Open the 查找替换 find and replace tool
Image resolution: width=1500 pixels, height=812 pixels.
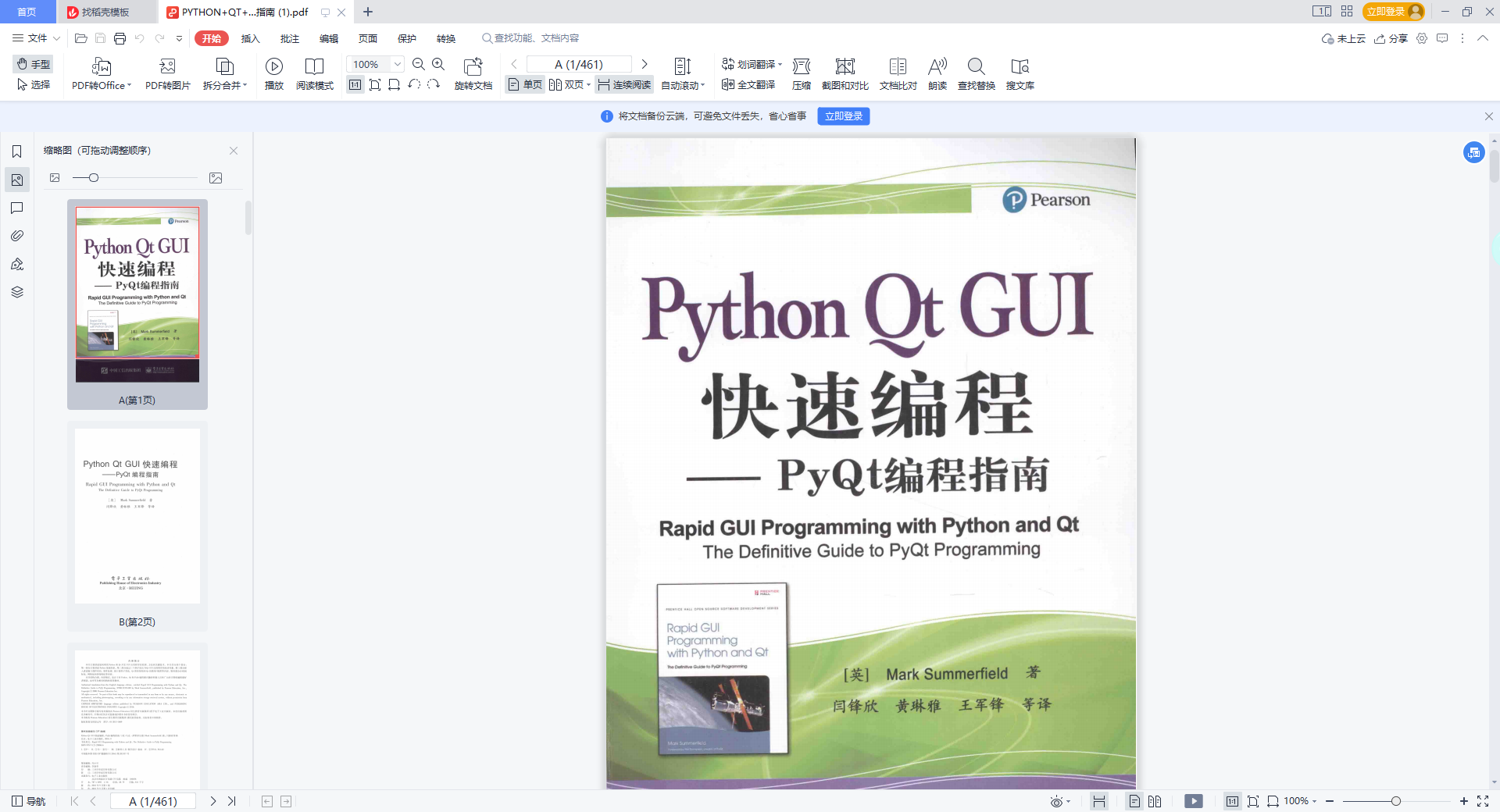[x=976, y=67]
